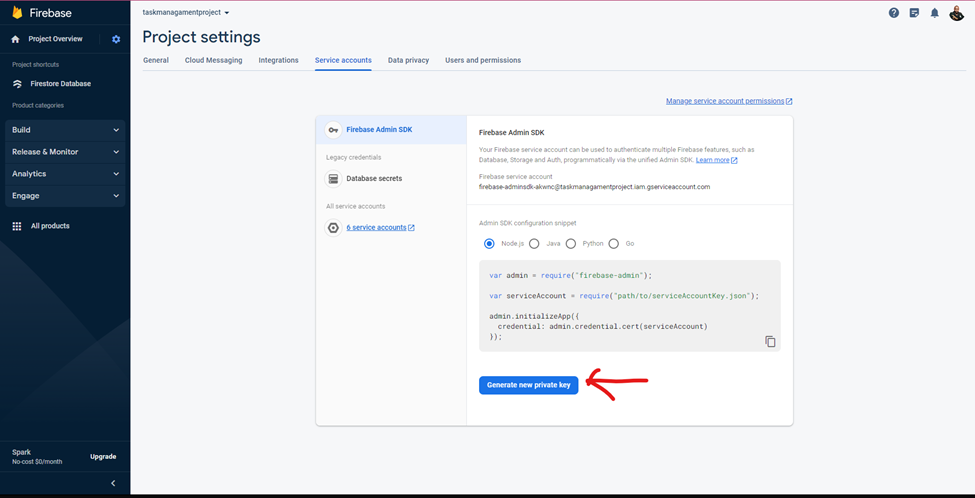
Task: Expand the Build category
Action: [x=65, y=131]
